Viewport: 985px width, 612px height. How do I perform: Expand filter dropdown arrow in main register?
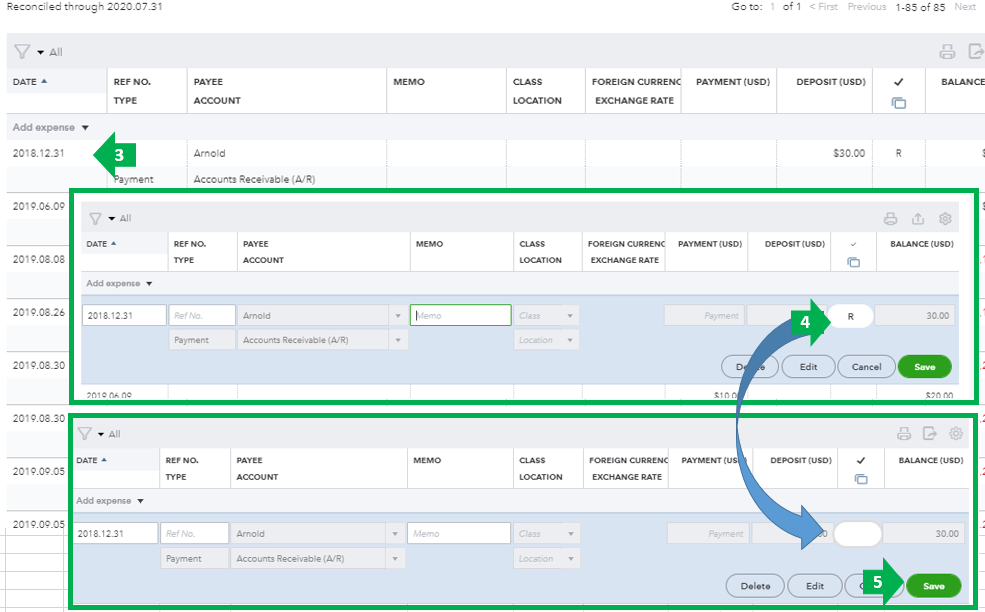[x=40, y=52]
